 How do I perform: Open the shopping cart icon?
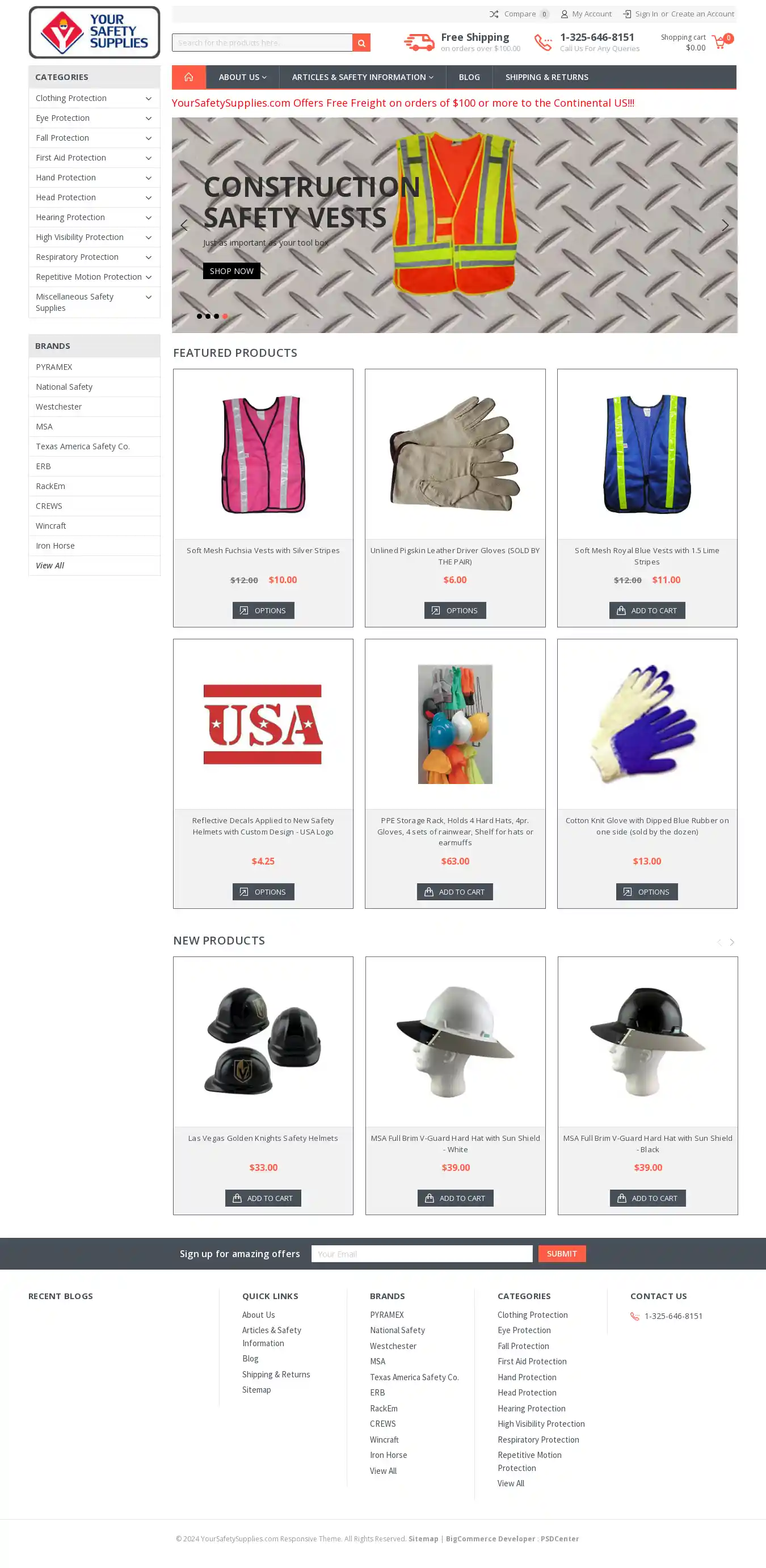718,43
